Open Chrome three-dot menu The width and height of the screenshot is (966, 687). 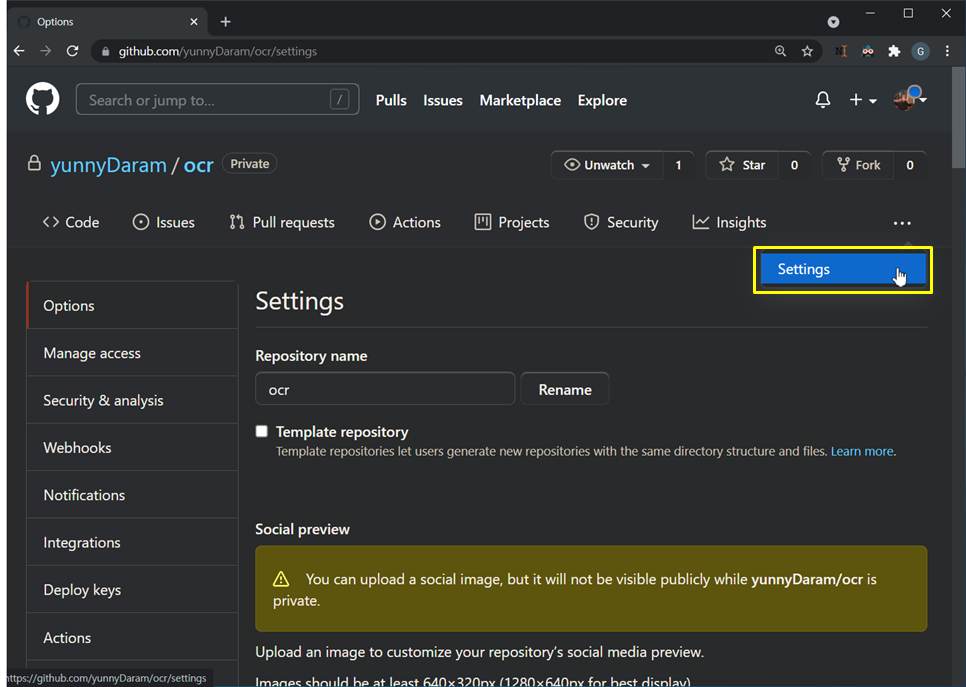[x=947, y=51]
